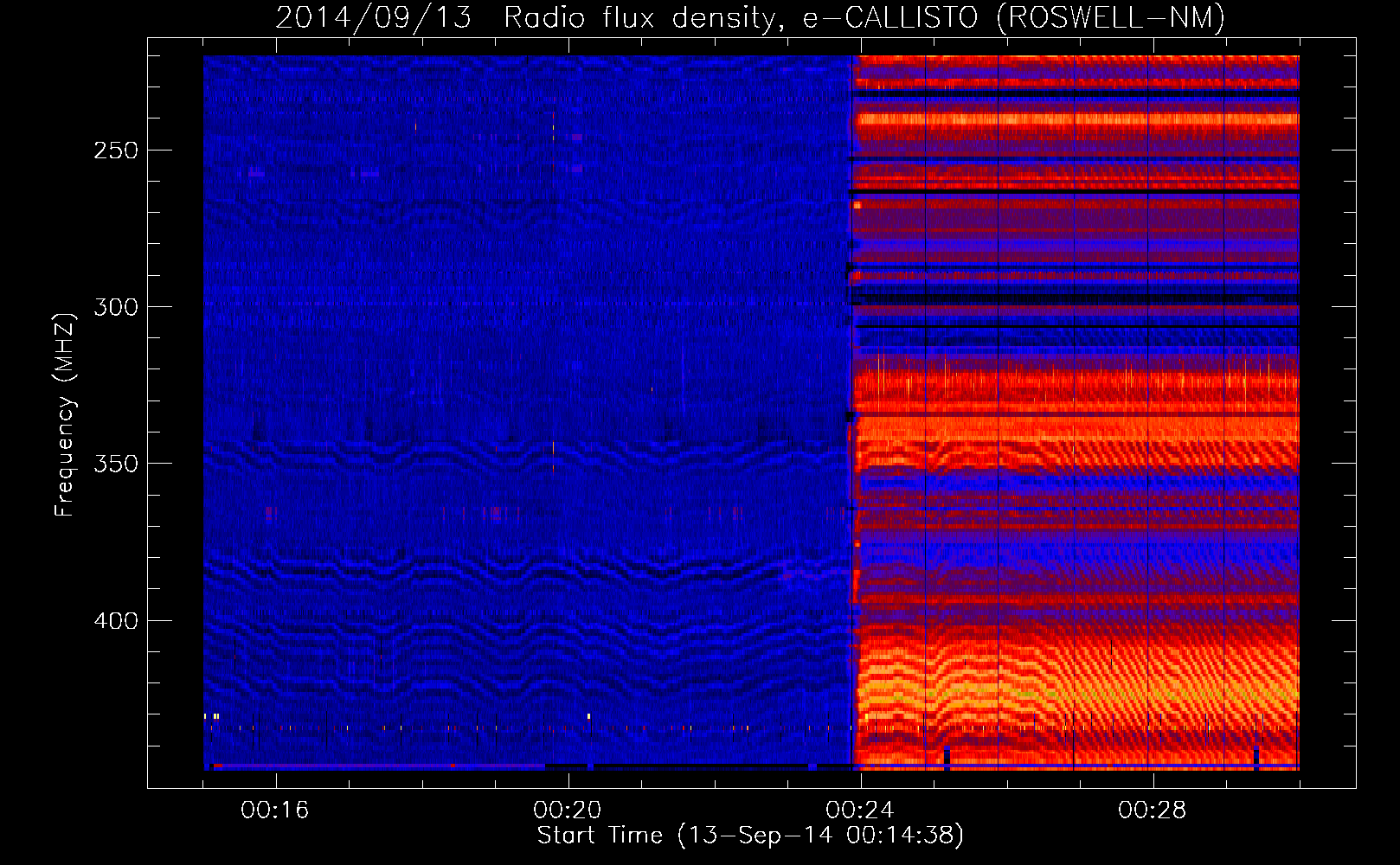The height and width of the screenshot is (865, 1400).
Task: Click the 00:28 time tick label
Action: pos(1153,810)
